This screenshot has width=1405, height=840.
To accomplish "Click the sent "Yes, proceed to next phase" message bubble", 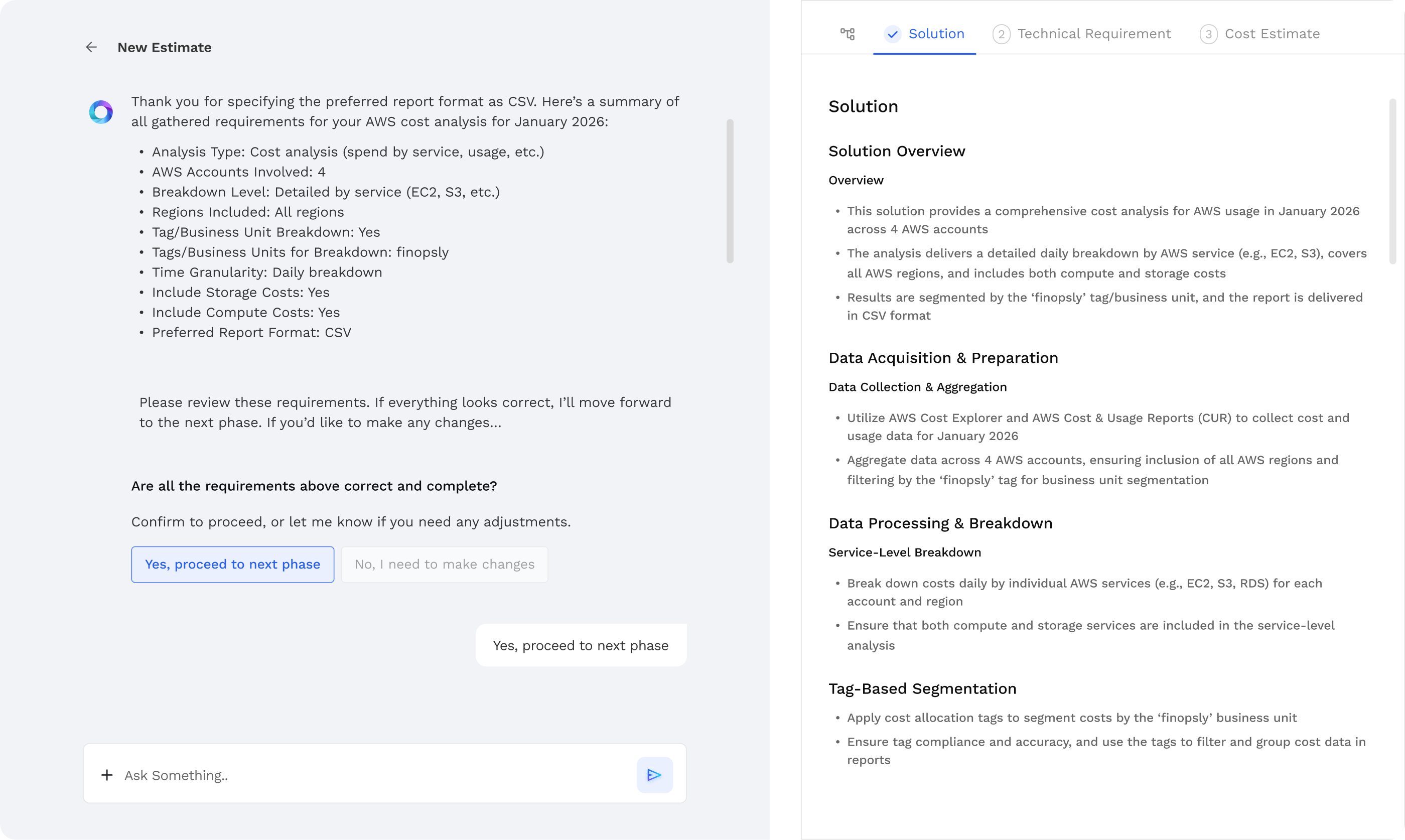I will pyautogui.click(x=581, y=645).
